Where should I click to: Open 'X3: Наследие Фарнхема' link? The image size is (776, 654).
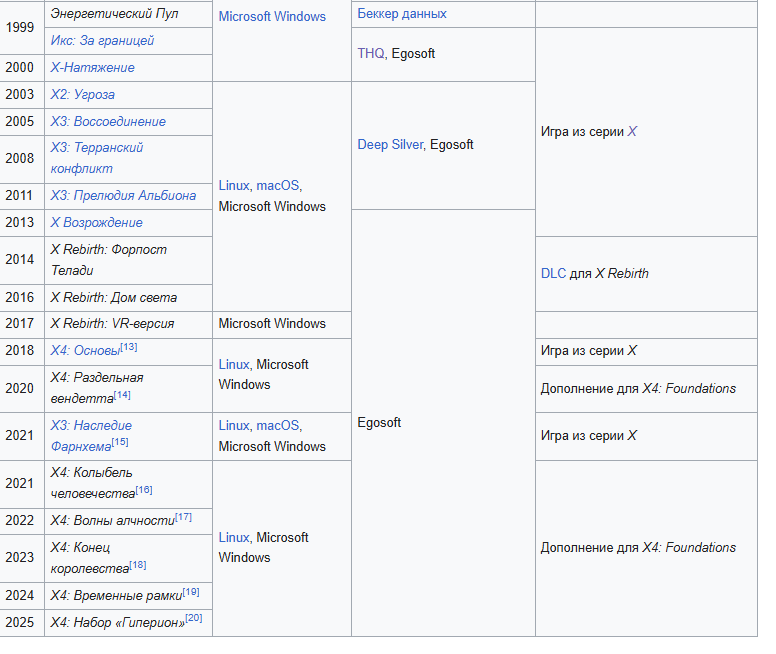click(x=91, y=436)
